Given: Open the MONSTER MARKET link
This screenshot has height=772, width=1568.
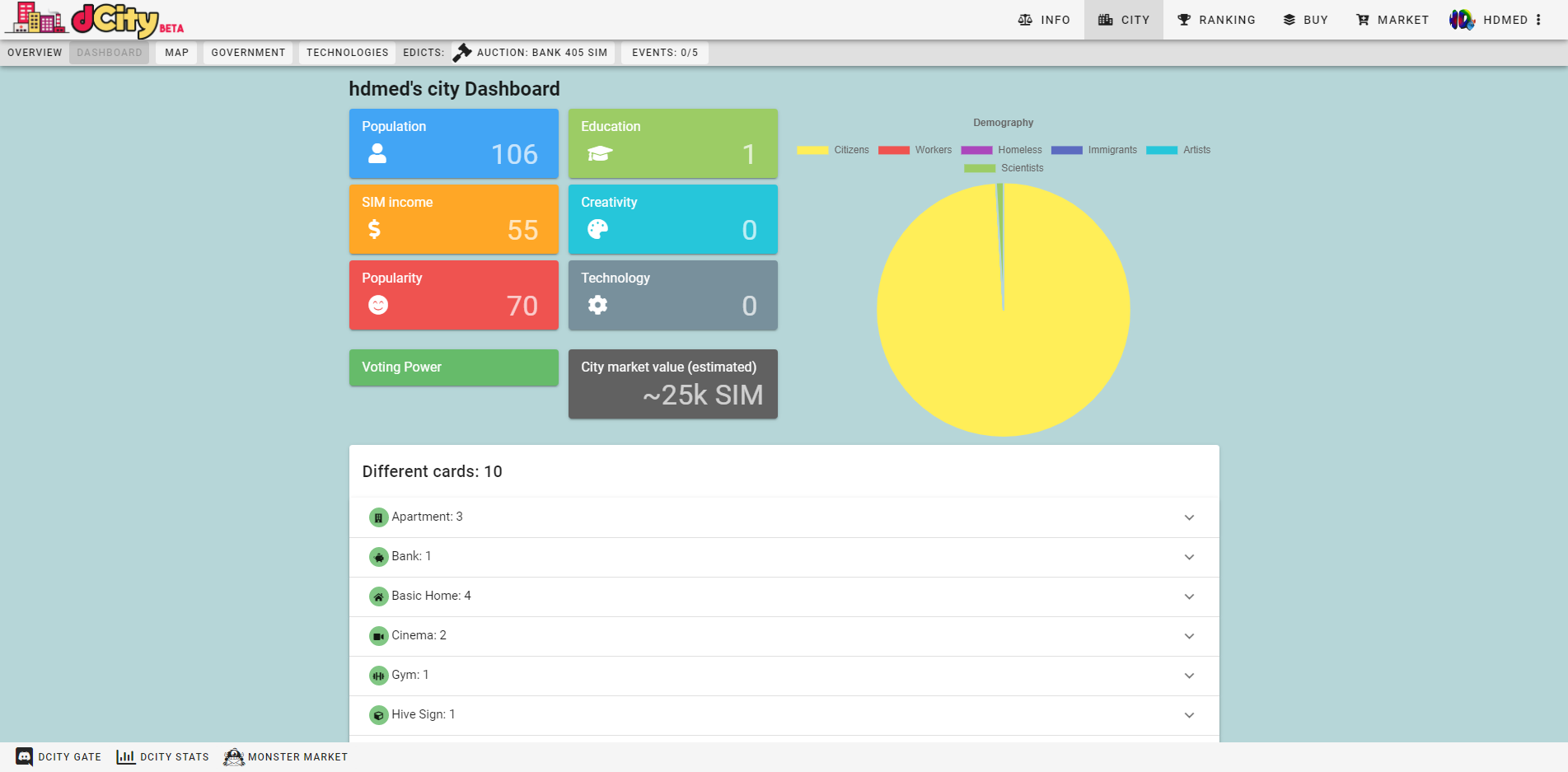Looking at the screenshot, I should pos(286,756).
